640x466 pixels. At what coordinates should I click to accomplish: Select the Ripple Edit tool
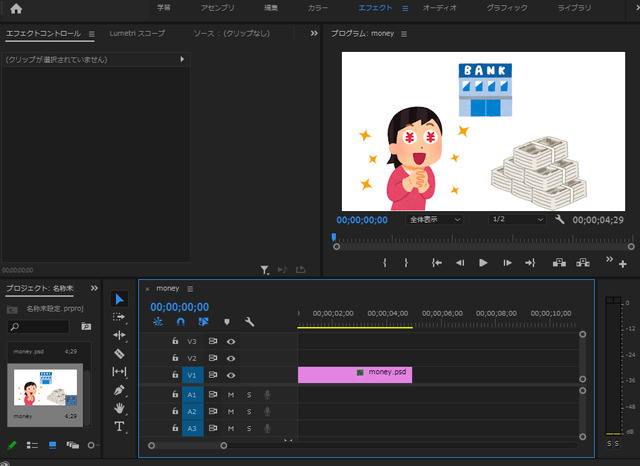pos(119,335)
